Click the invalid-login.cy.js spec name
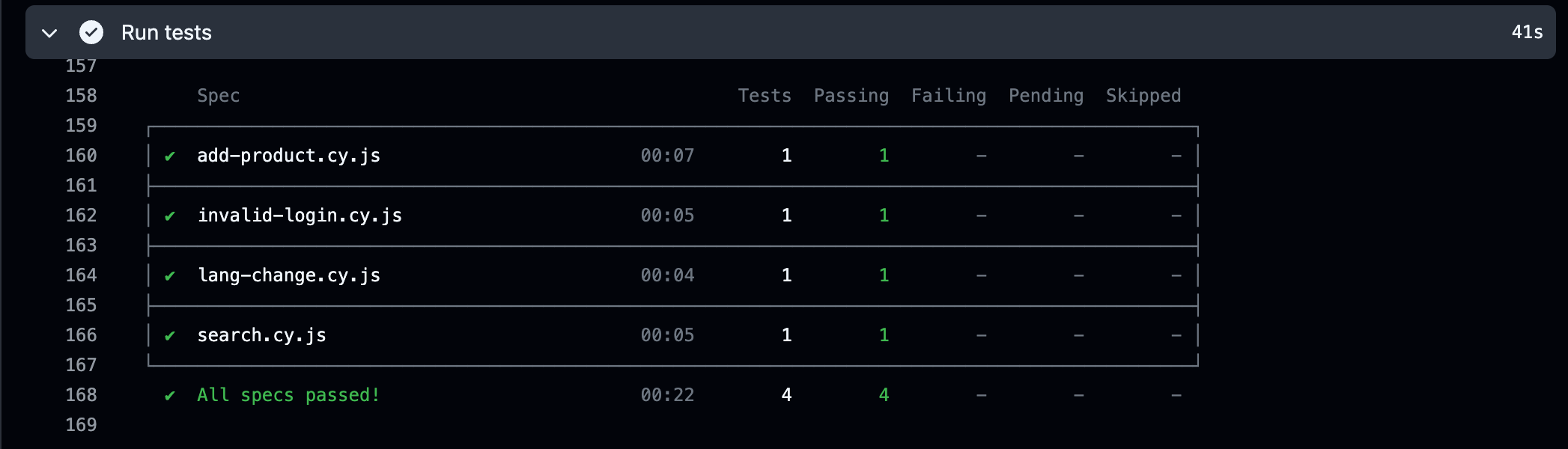 click(x=300, y=216)
